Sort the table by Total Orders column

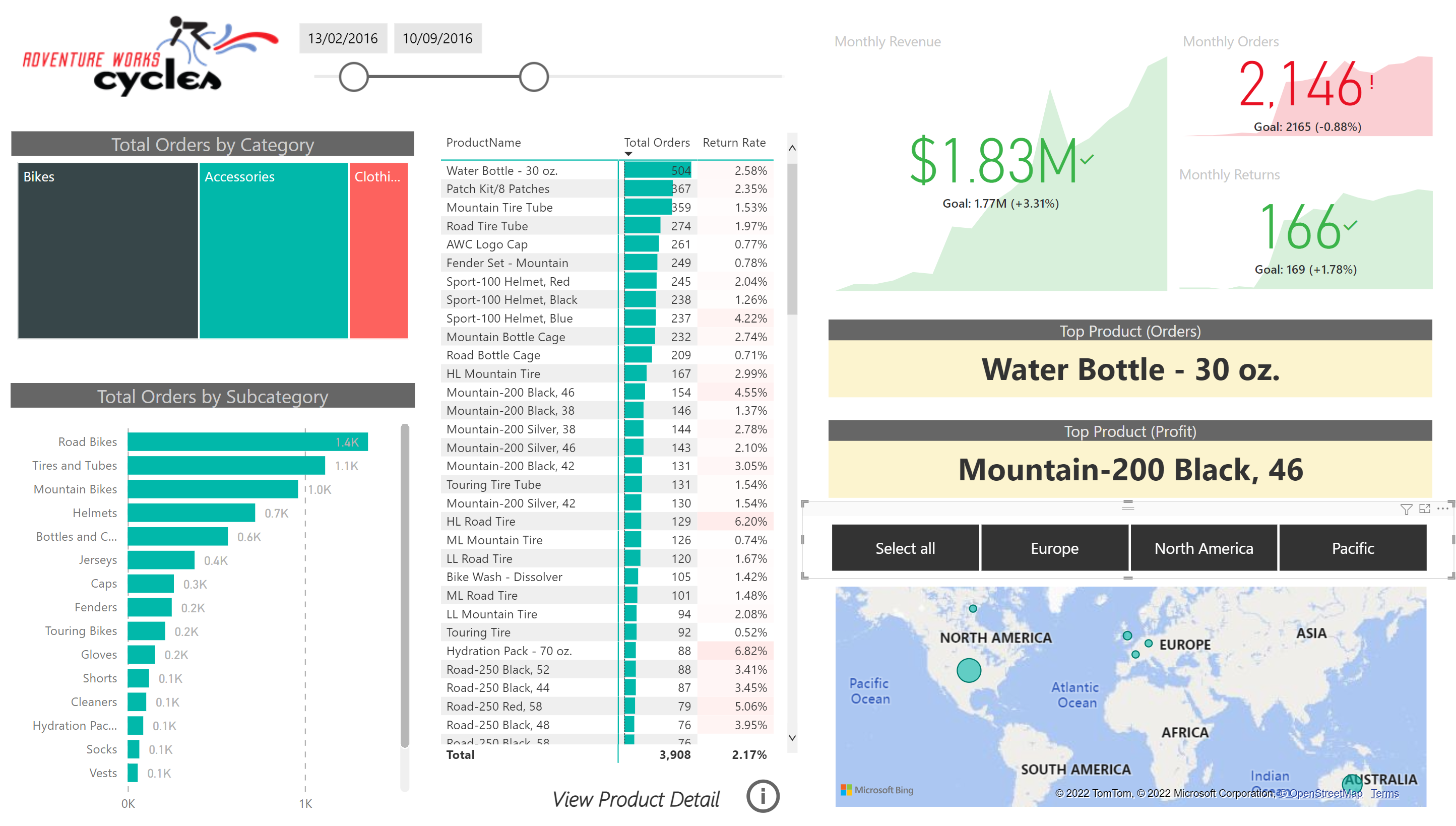click(657, 143)
